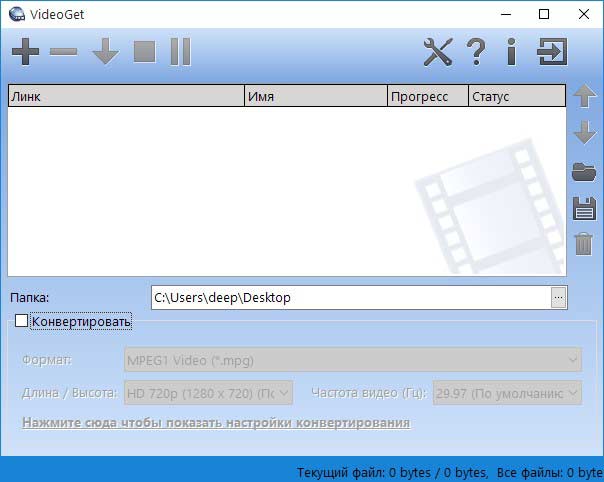Open settings with wrench and screwdriver icon
Image resolution: width=604 pixels, height=482 pixels.
[438, 52]
